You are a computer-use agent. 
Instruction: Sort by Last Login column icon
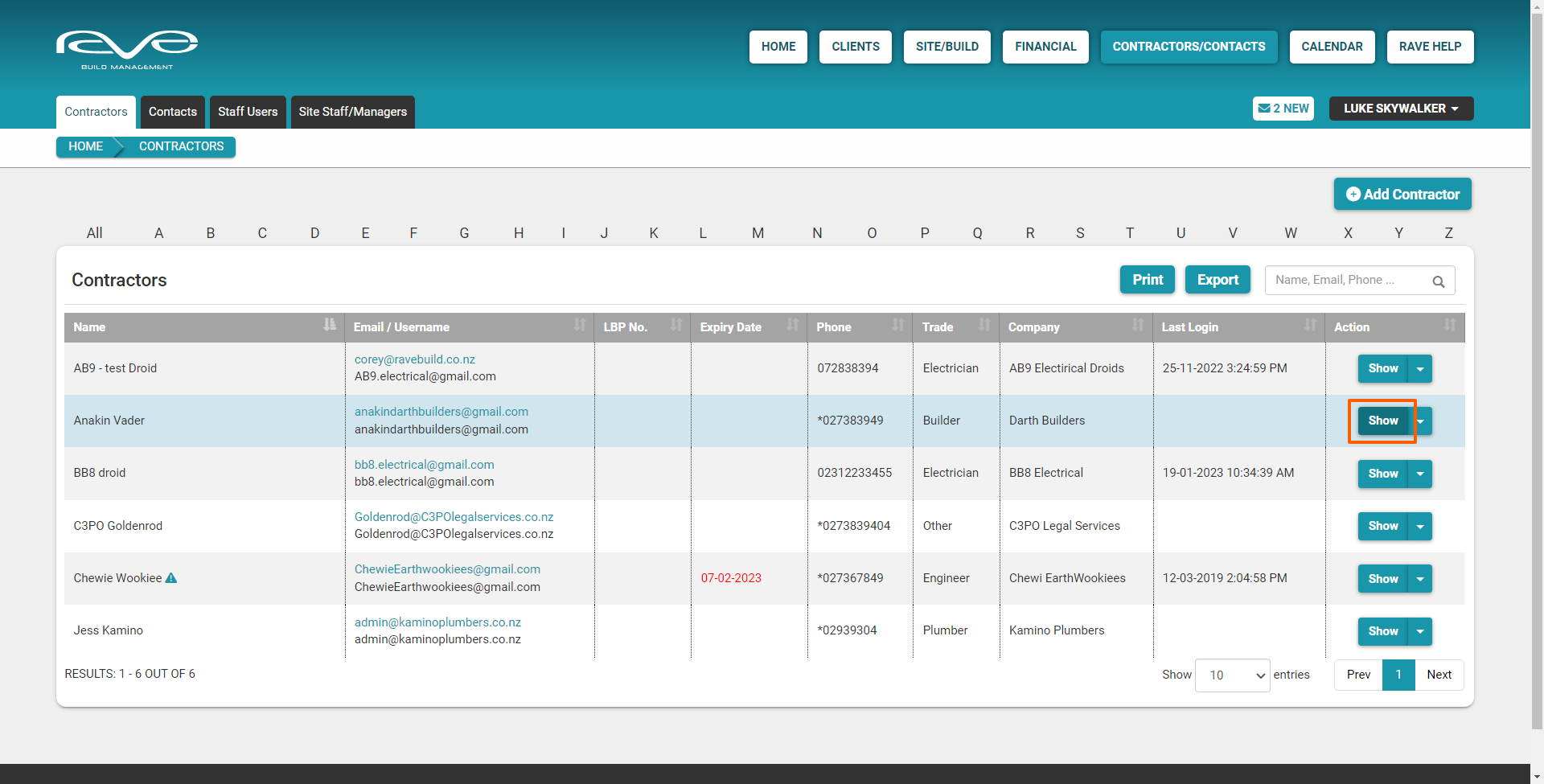click(1311, 325)
